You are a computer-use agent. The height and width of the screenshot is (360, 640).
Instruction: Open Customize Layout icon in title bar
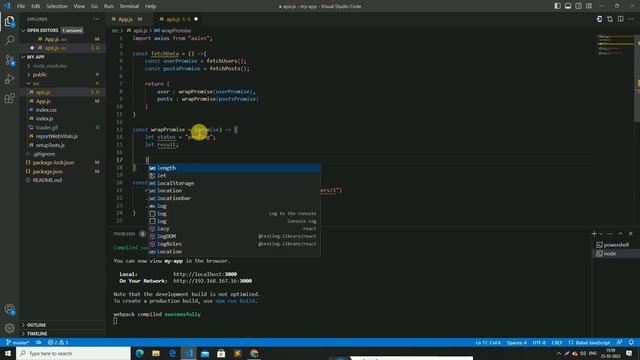coord(589,6)
